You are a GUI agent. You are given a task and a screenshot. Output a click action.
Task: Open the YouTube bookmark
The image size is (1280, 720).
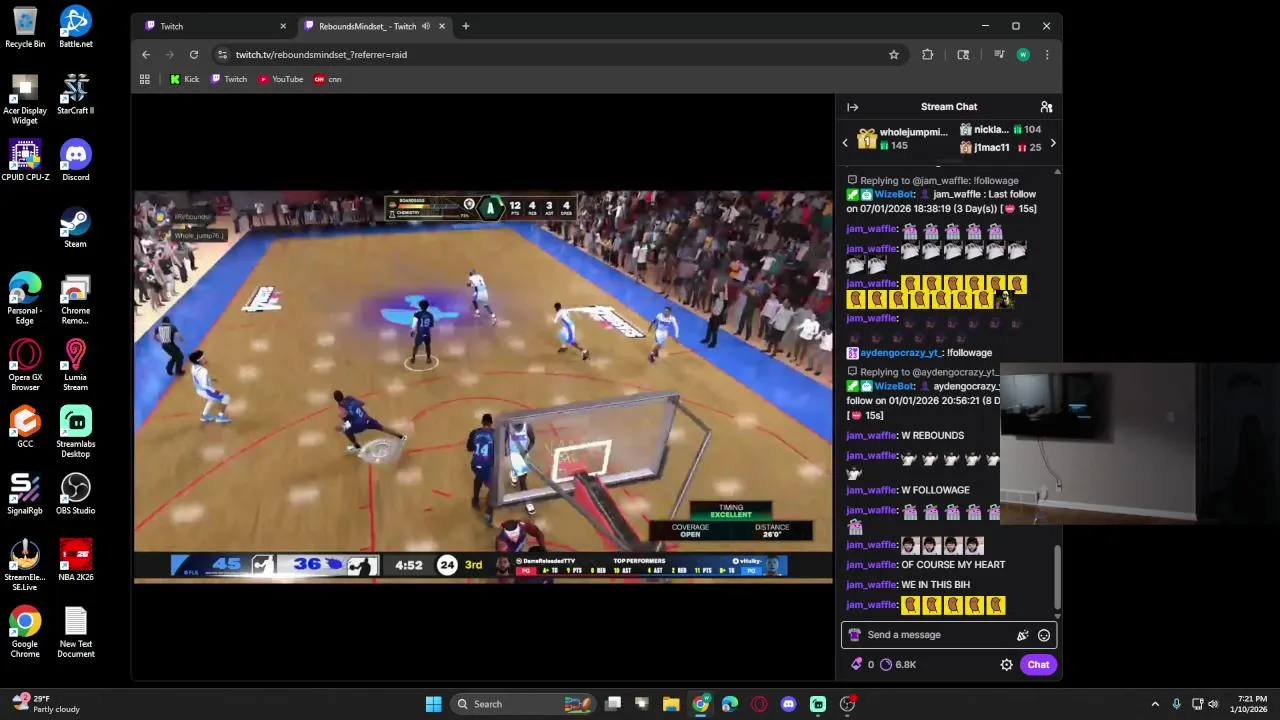[281, 79]
